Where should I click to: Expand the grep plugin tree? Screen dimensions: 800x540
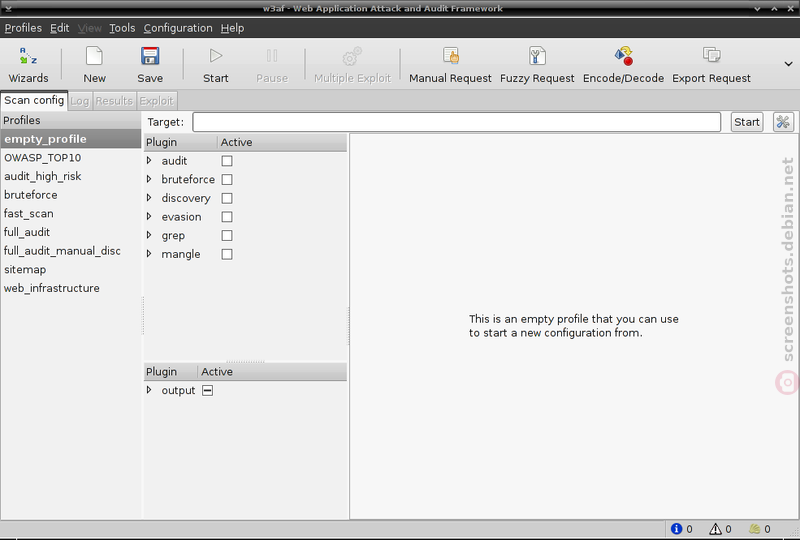point(149,235)
